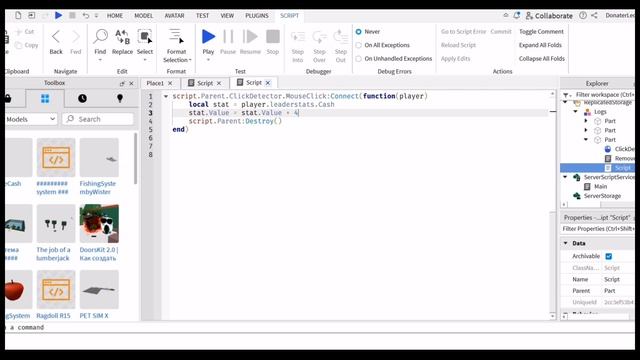Collapse the third Part under Logs
The width and height of the screenshot is (640, 360).
click(x=586, y=140)
